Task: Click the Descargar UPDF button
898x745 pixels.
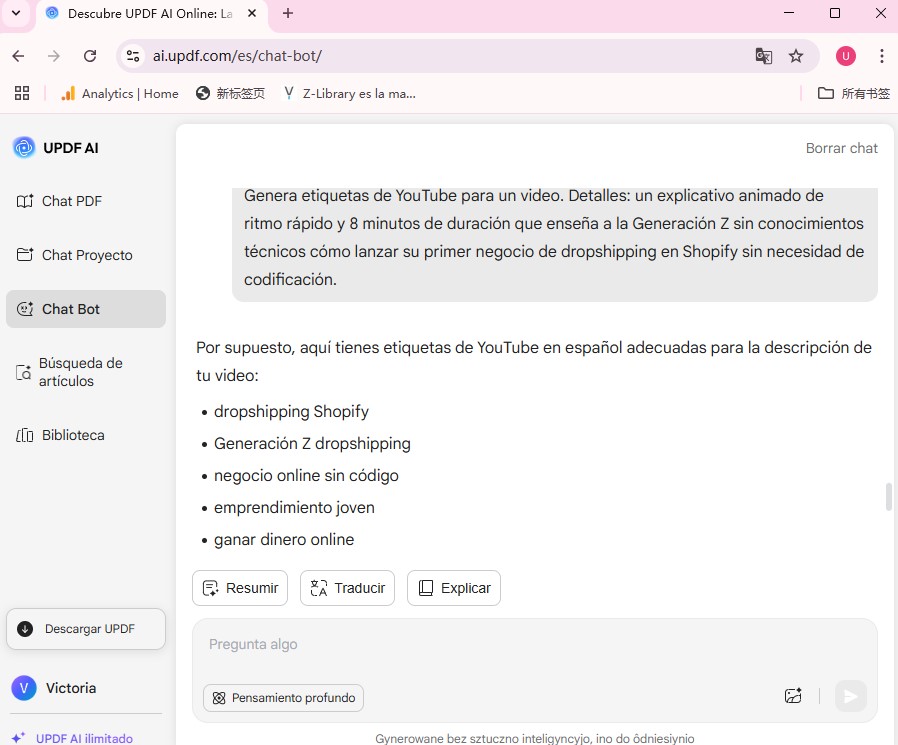Action: tap(86, 629)
